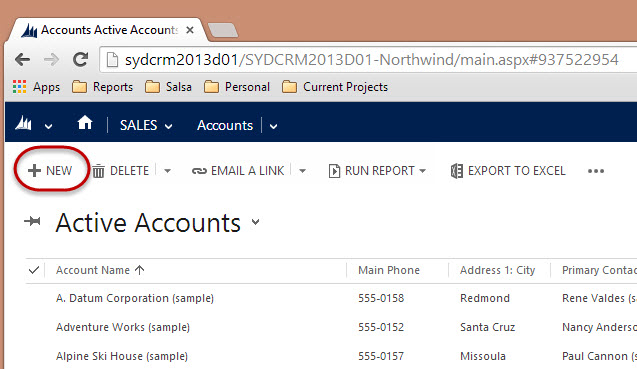Open the Current Projects bookmark folder
The image size is (637, 369).
pos(335,87)
